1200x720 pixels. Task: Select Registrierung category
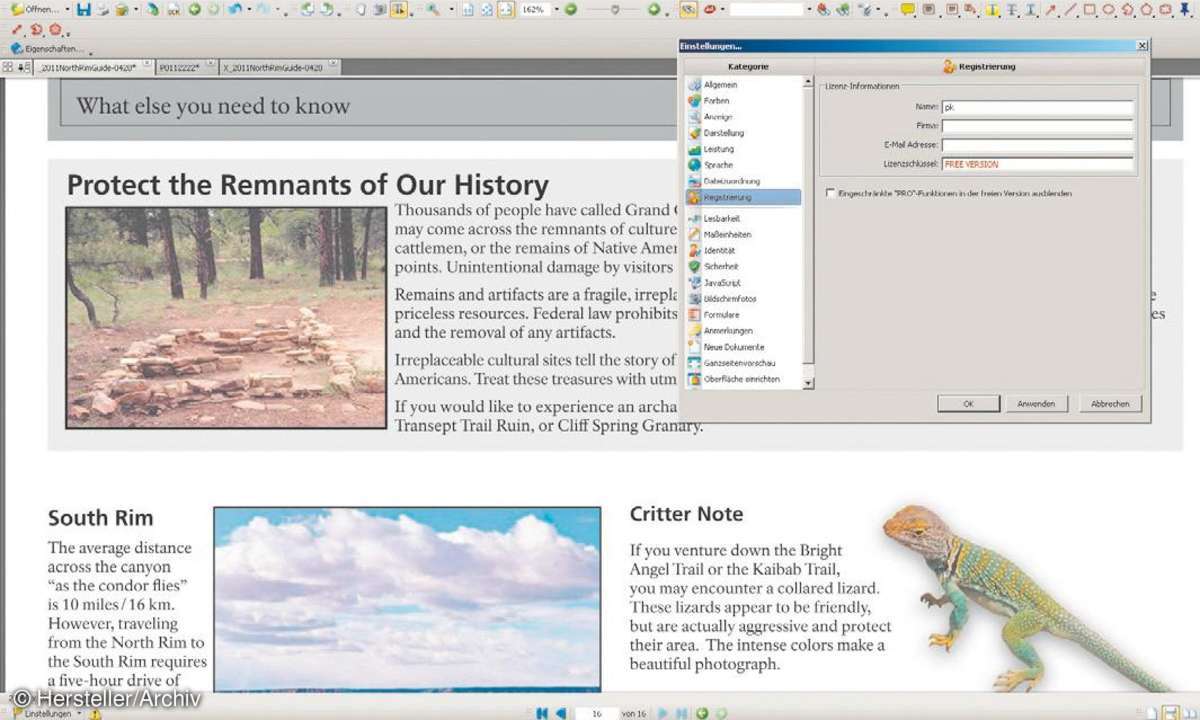coord(744,198)
